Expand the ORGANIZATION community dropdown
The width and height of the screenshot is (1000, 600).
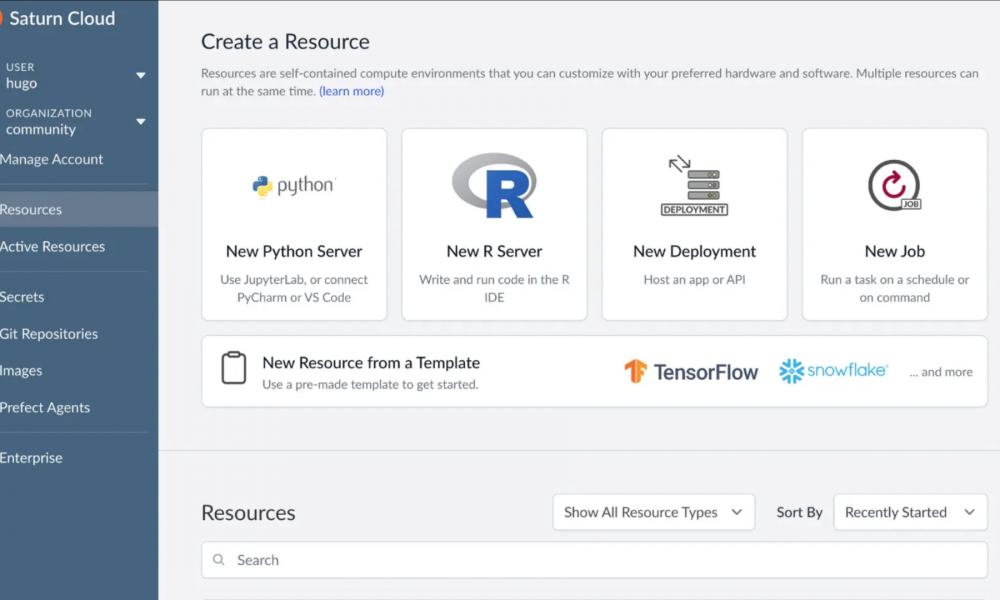coord(140,121)
